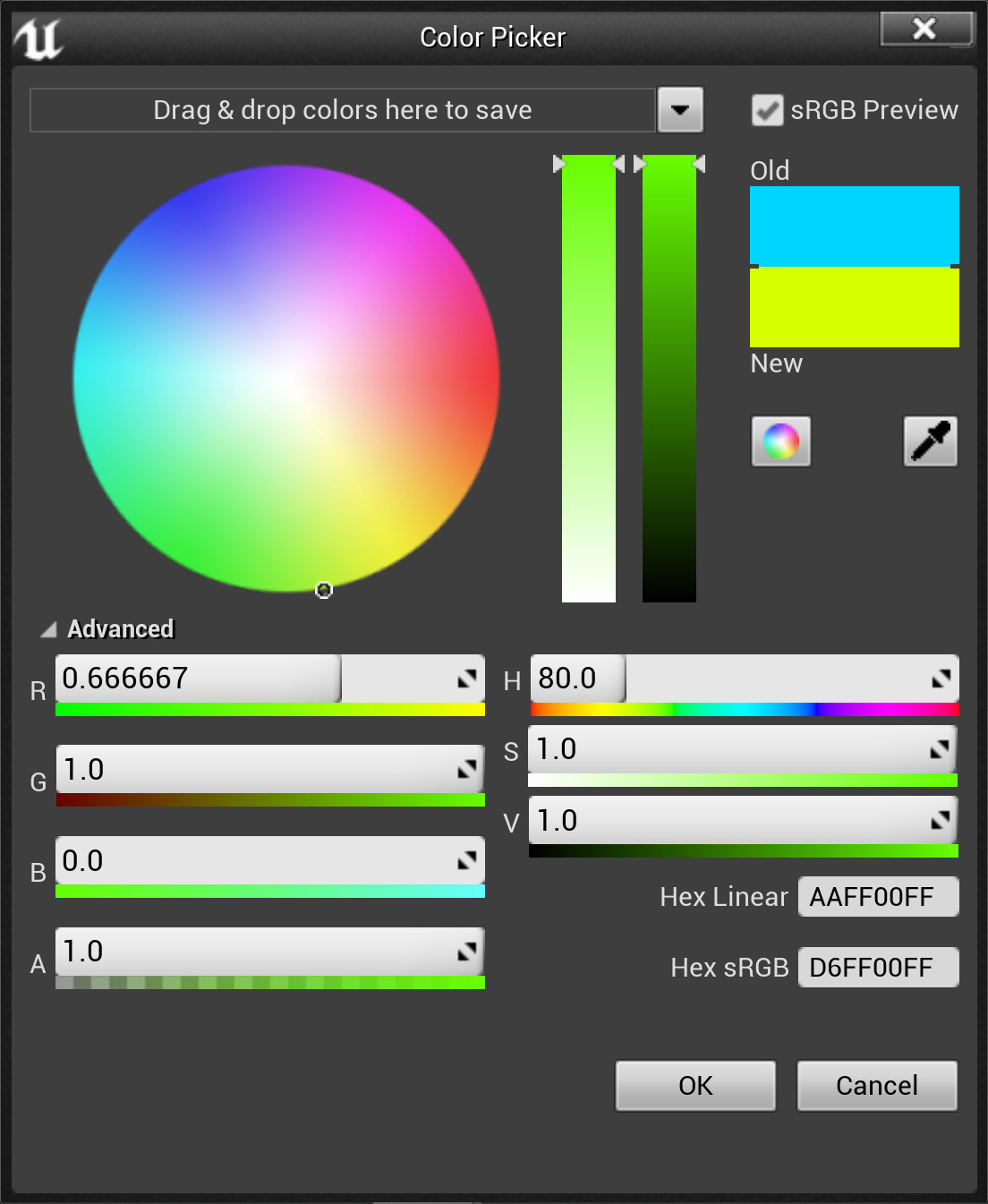The width and height of the screenshot is (988, 1204).
Task: Click the expand arrow icon in V field
Action: [x=940, y=820]
